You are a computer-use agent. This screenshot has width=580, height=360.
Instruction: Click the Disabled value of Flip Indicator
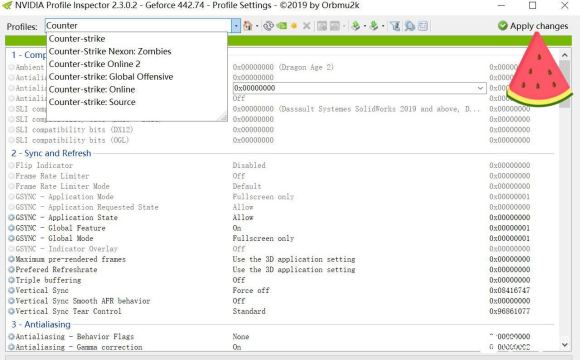249,165
